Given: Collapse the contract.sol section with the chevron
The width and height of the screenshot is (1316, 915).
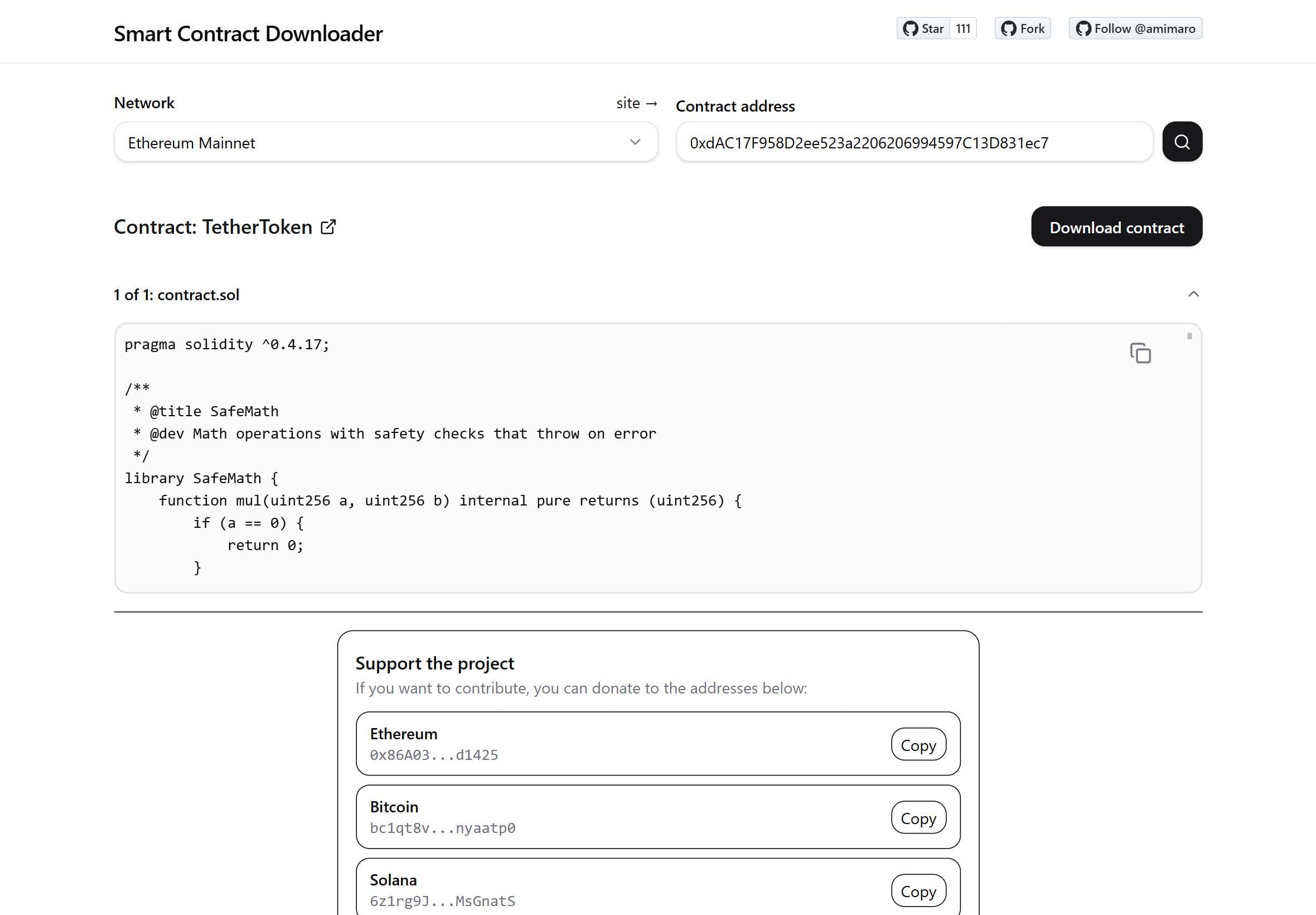Looking at the screenshot, I should click(1193, 293).
